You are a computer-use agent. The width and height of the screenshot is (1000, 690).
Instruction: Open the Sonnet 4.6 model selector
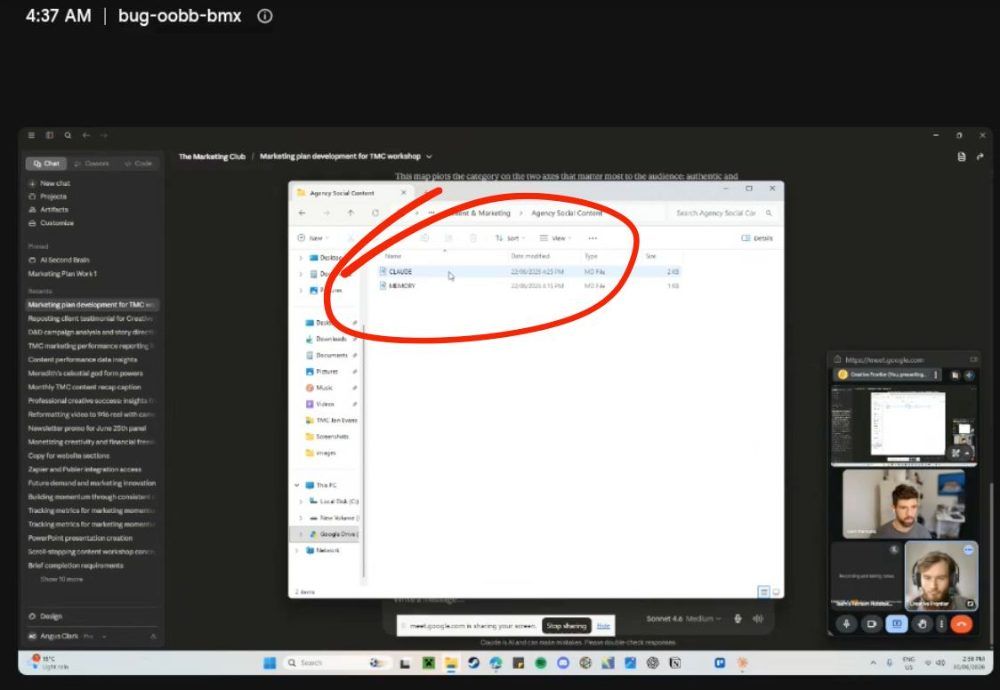point(684,619)
